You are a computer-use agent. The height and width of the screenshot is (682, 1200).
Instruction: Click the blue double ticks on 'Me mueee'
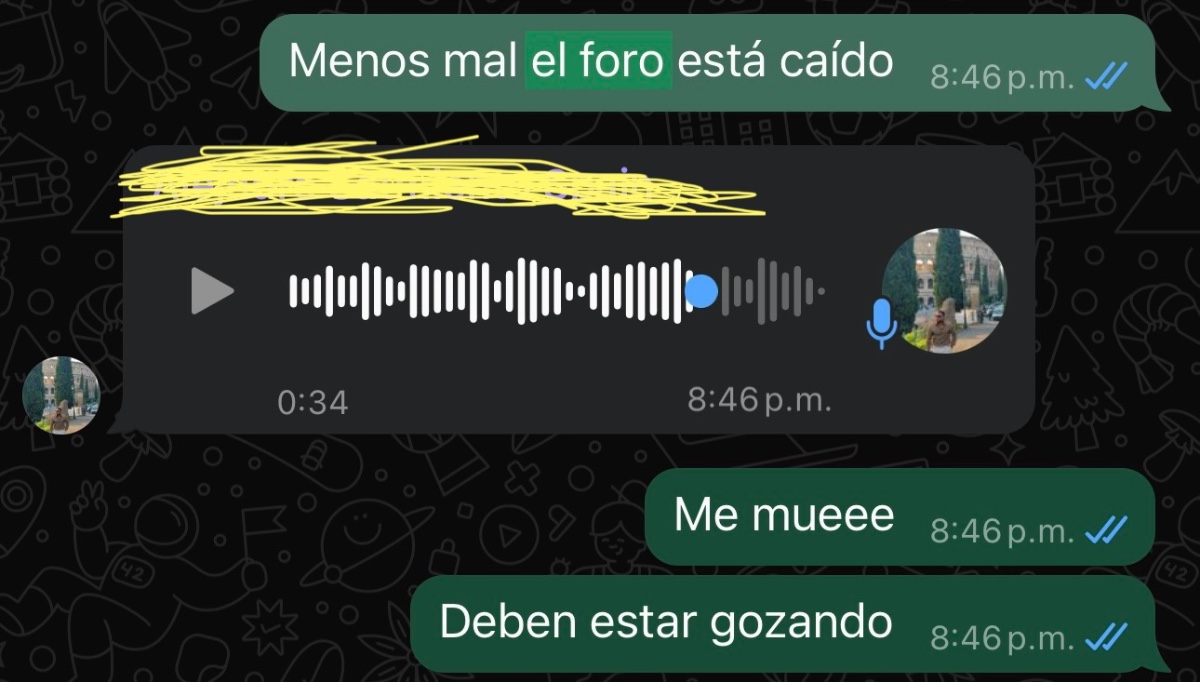1105,529
